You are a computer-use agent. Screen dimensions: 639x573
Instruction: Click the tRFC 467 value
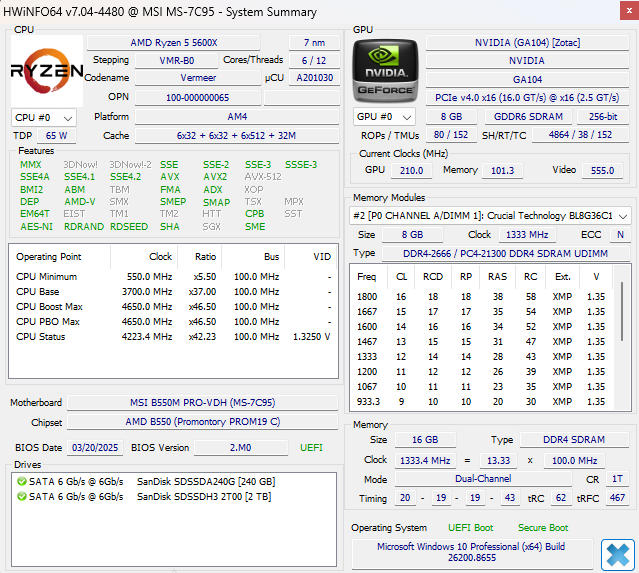click(x=617, y=498)
